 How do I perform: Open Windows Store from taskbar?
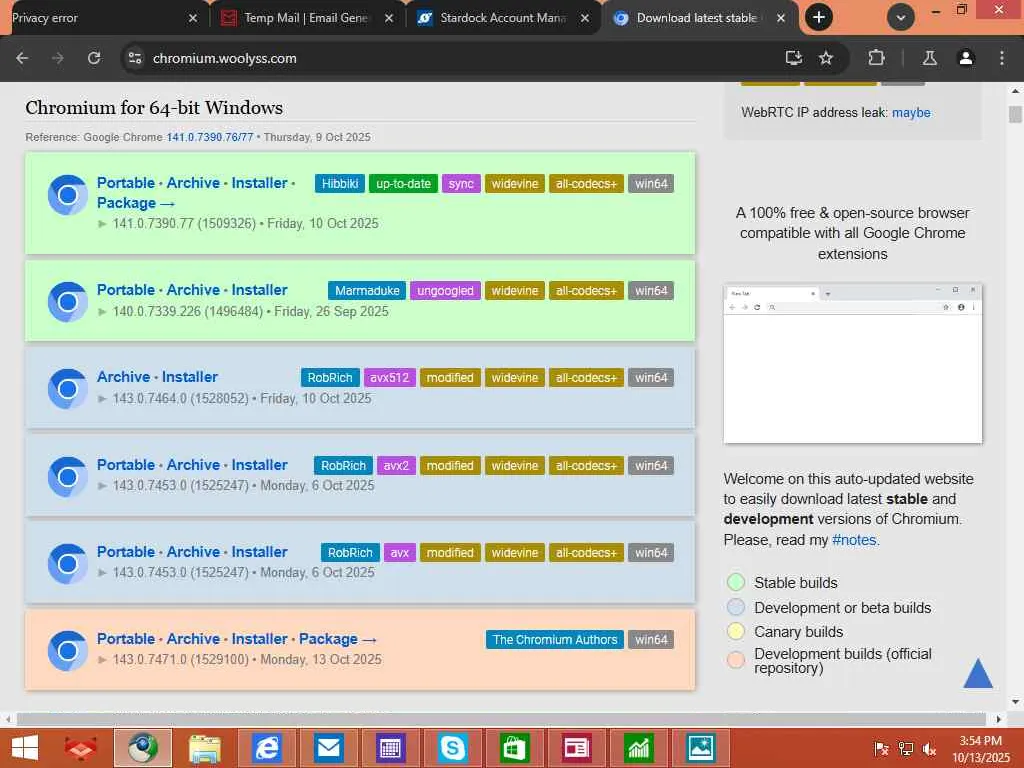(514, 748)
